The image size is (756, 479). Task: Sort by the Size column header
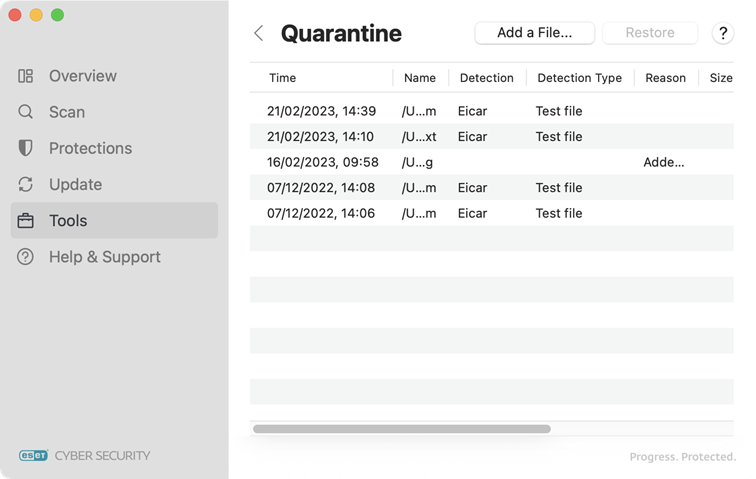[x=721, y=78]
